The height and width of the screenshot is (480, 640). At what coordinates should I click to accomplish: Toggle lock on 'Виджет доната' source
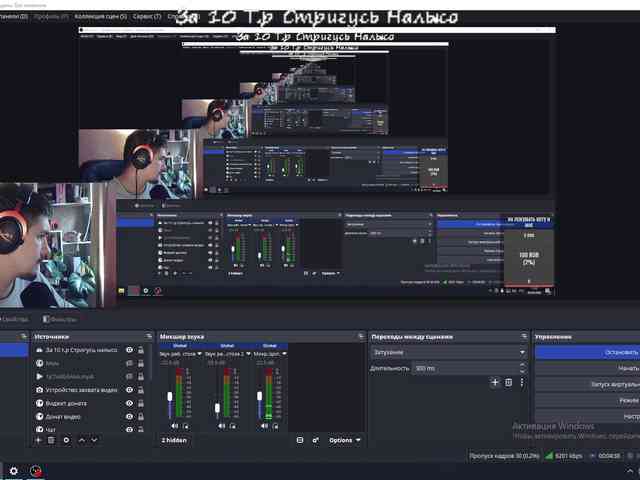pyautogui.click(x=143, y=403)
